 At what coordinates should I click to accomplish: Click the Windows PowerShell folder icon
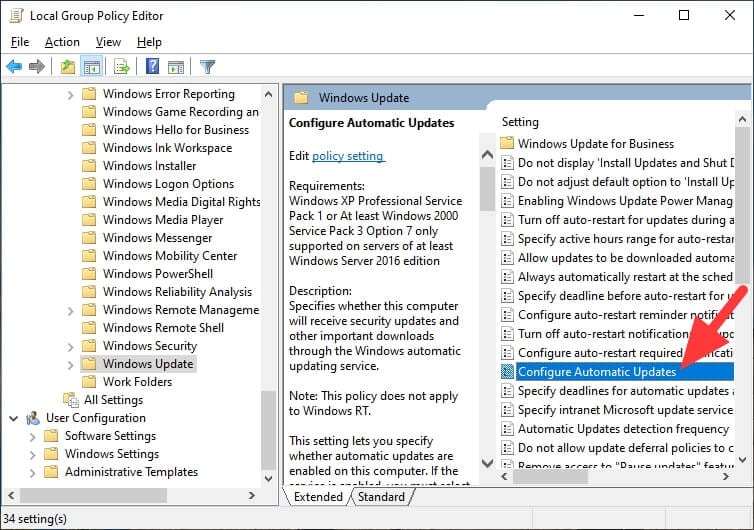click(89, 274)
